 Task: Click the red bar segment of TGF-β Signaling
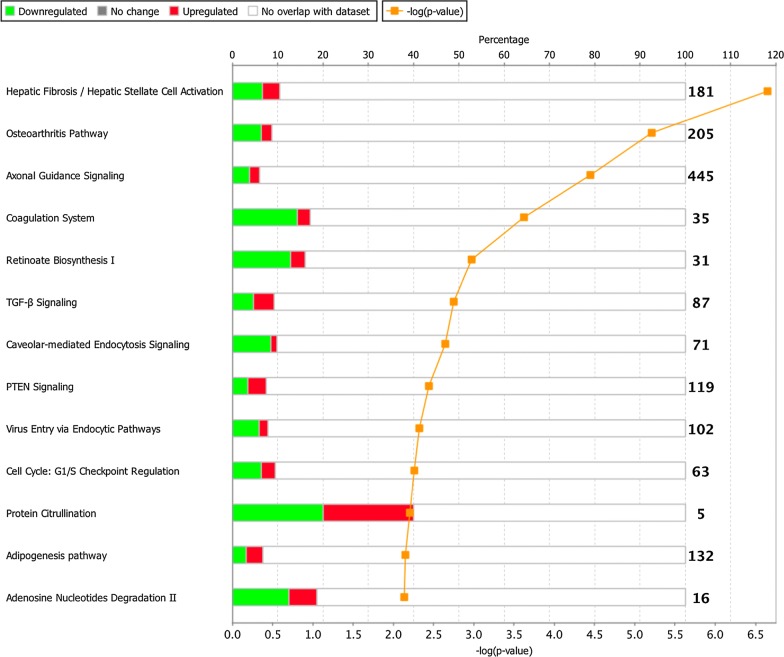click(264, 302)
